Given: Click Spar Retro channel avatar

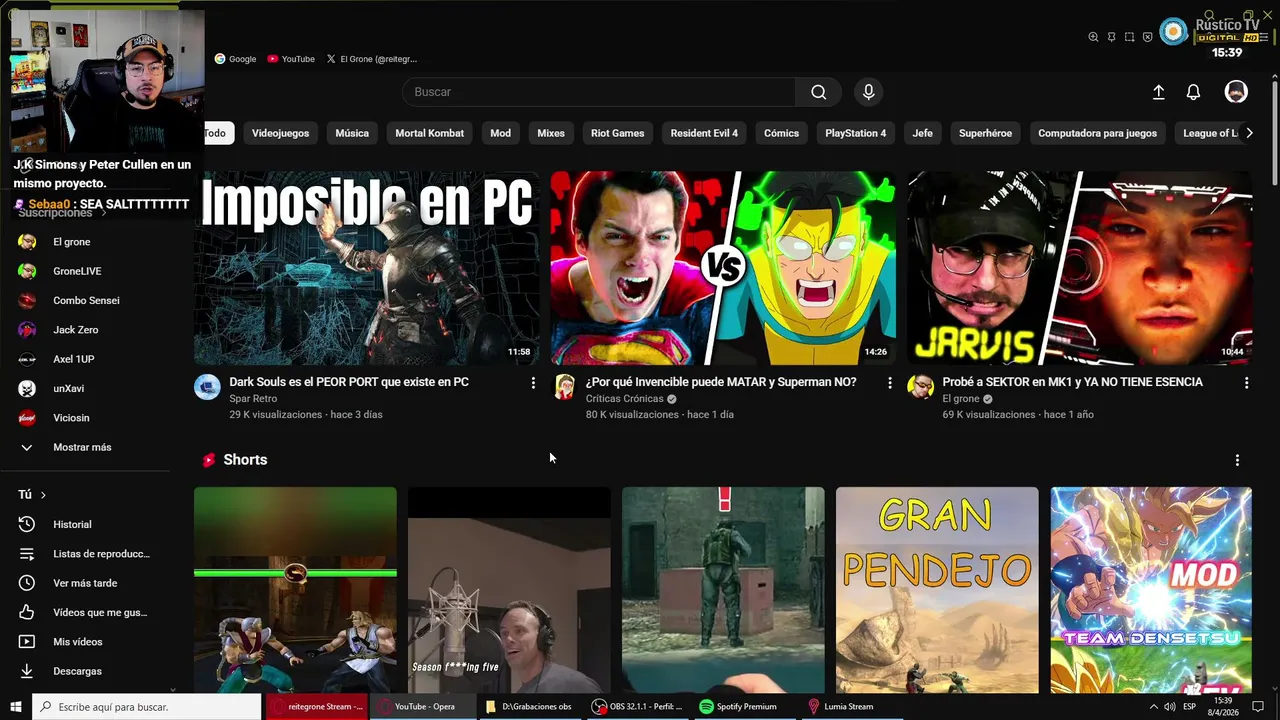Looking at the screenshot, I should (207, 387).
